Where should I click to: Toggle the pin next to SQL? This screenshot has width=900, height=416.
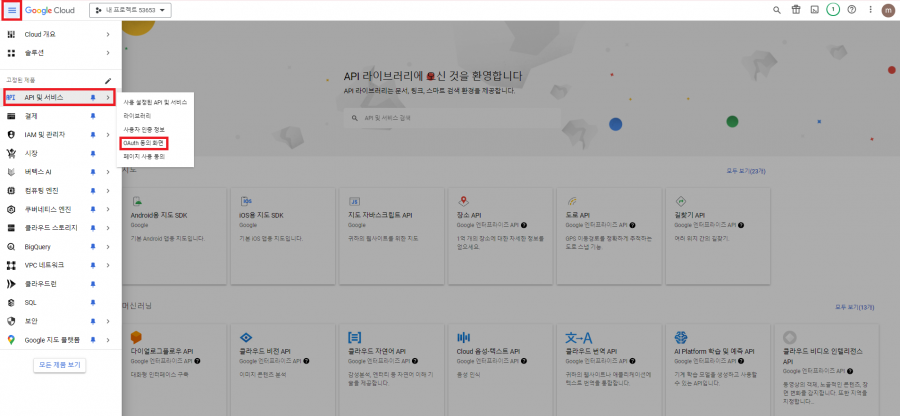pyautogui.click(x=93, y=302)
